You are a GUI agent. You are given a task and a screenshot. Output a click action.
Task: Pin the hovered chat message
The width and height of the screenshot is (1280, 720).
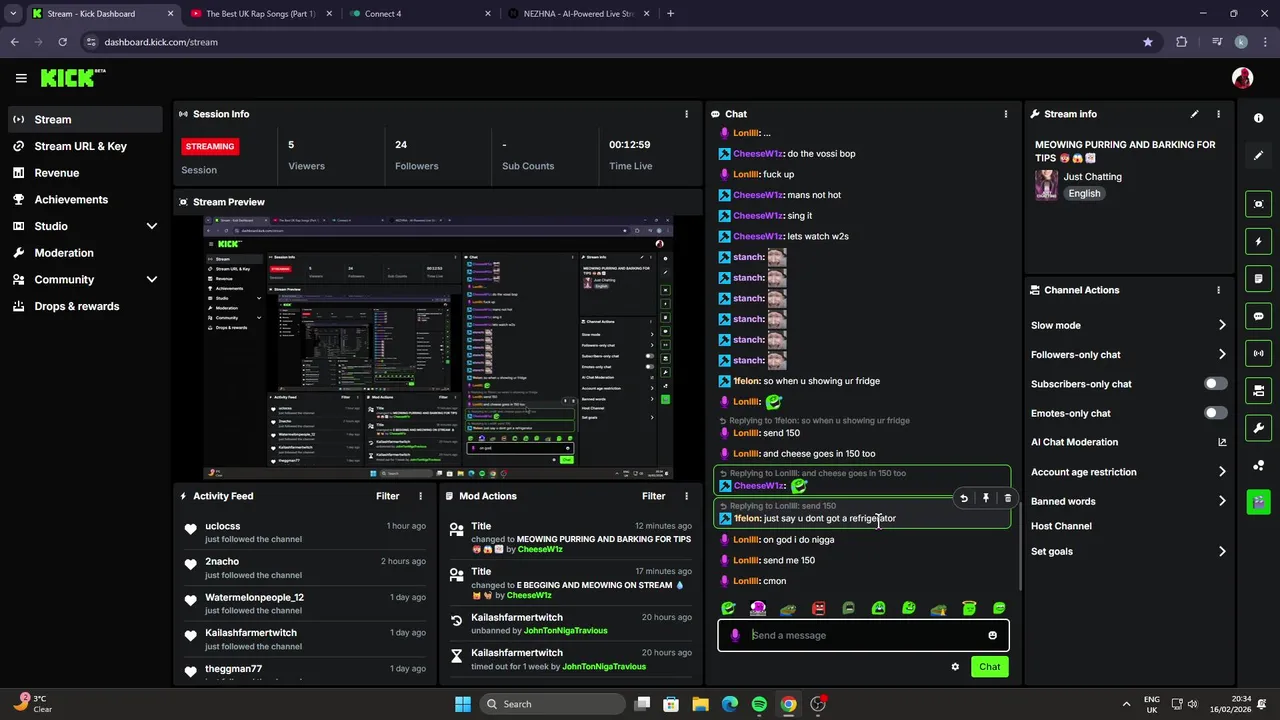986,498
